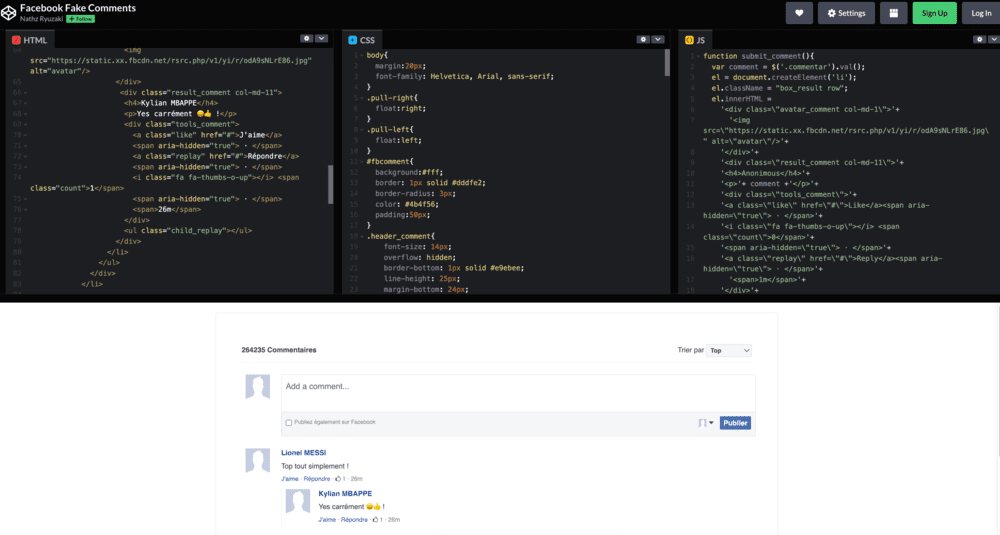Expand CSS panel dropdown chevron

click(x=658, y=40)
